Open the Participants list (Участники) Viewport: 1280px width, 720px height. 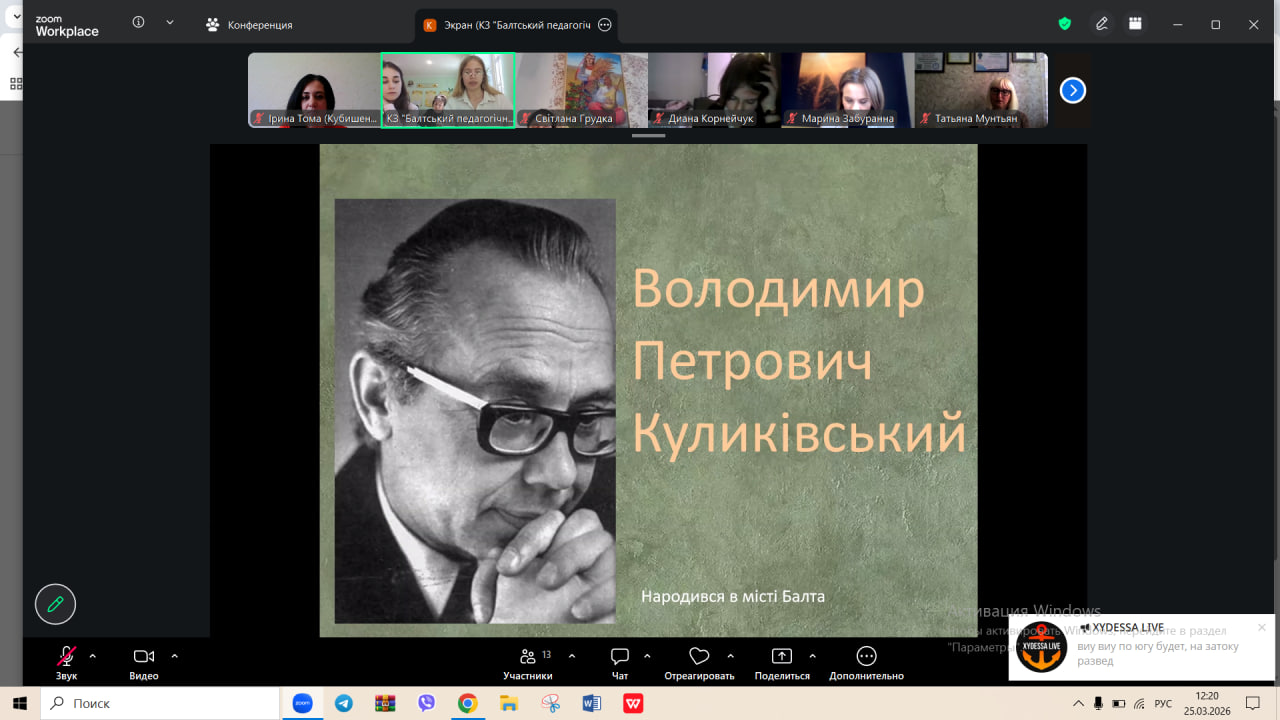(528, 657)
